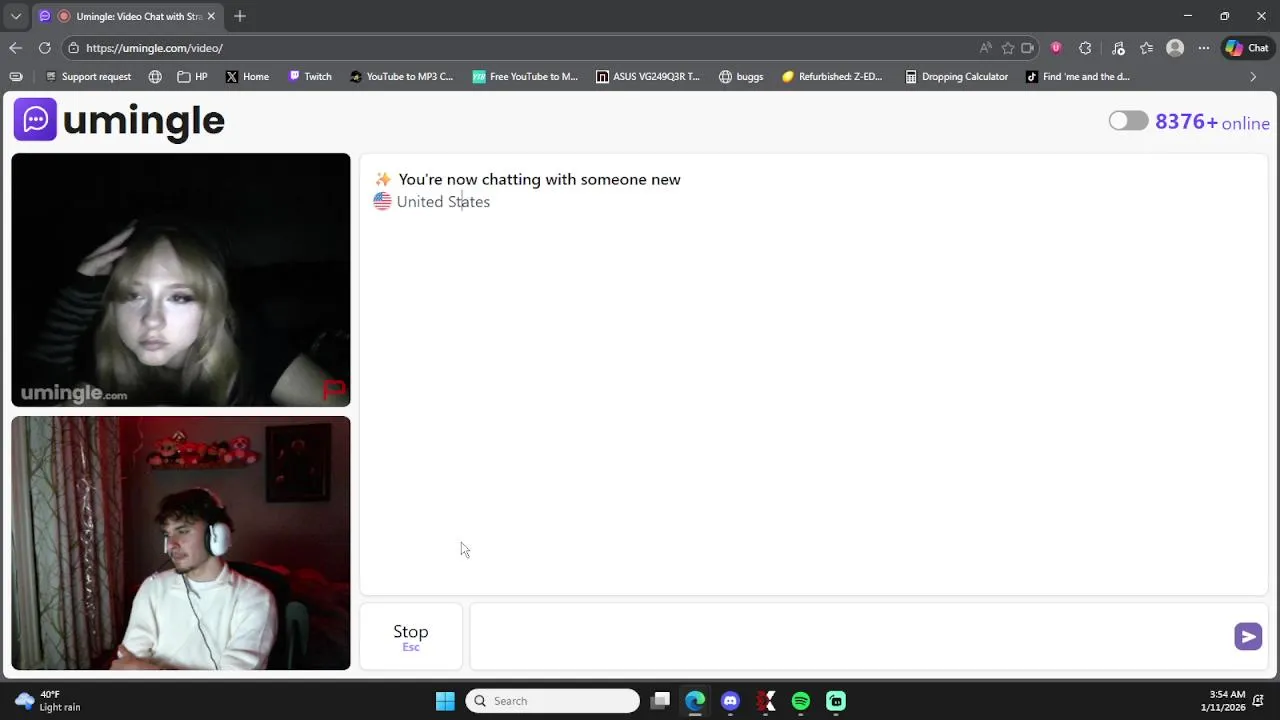
Task: Click the United States country label
Action: [x=443, y=202]
